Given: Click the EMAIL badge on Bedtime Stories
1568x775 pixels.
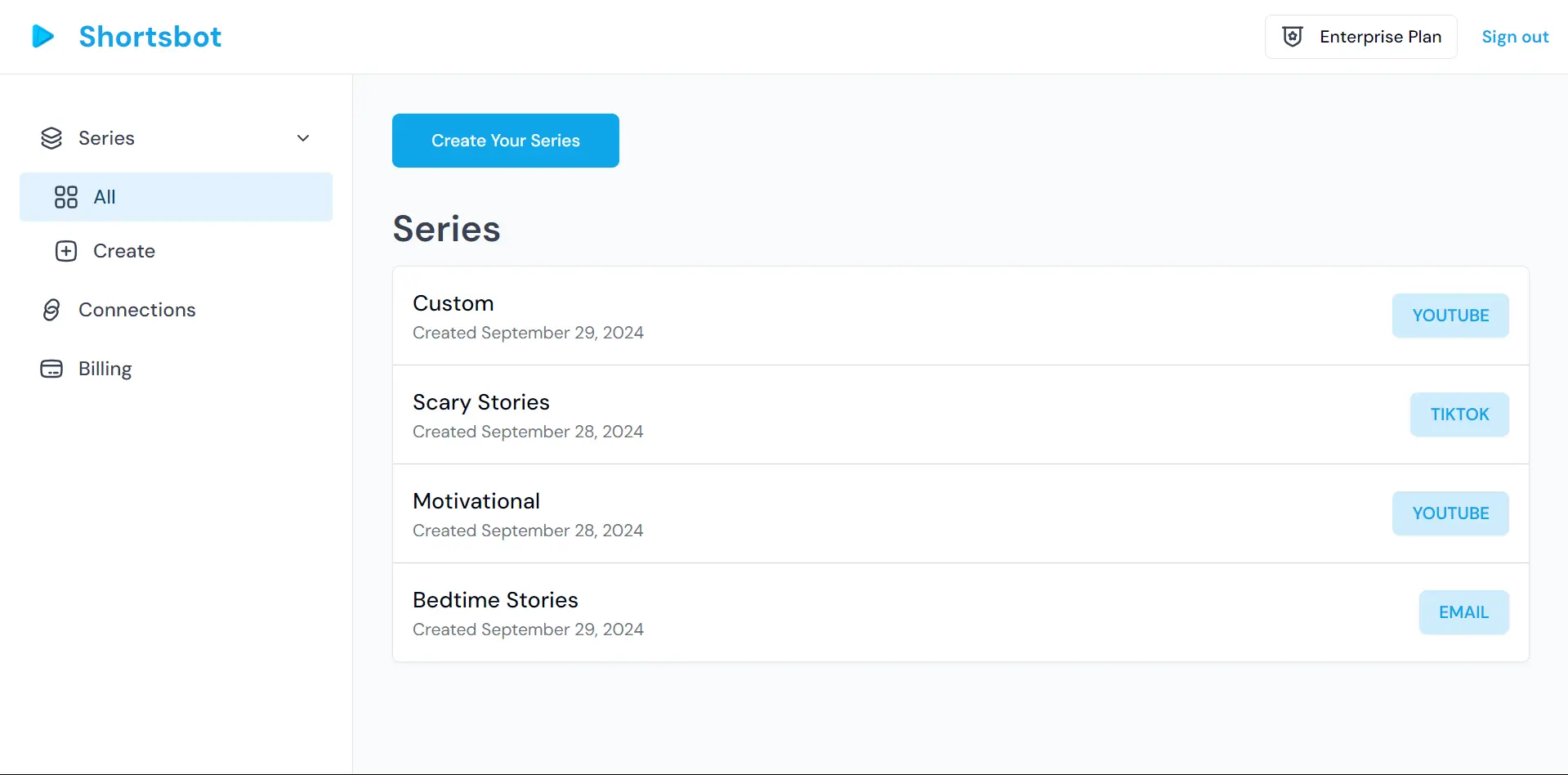Looking at the screenshot, I should pyautogui.click(x=1463, y=612).
